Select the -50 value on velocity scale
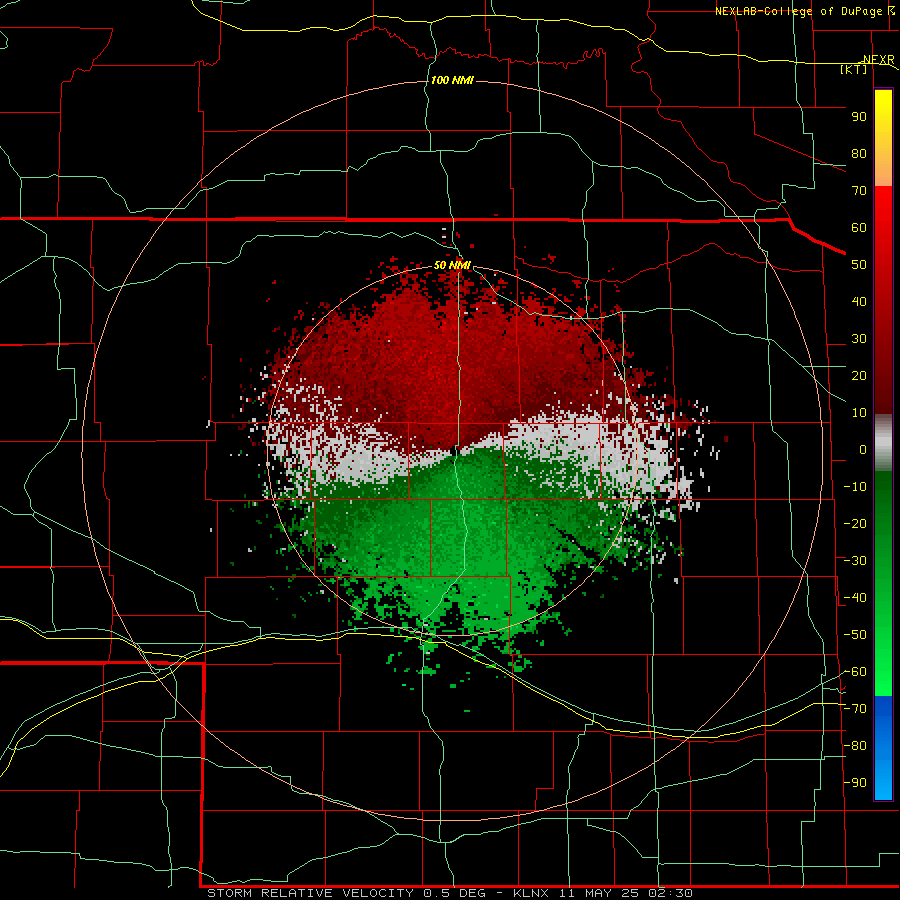Image resolution: width=900 pixels, height=900 pixels. pyautogui.click(x=855, y=635)
